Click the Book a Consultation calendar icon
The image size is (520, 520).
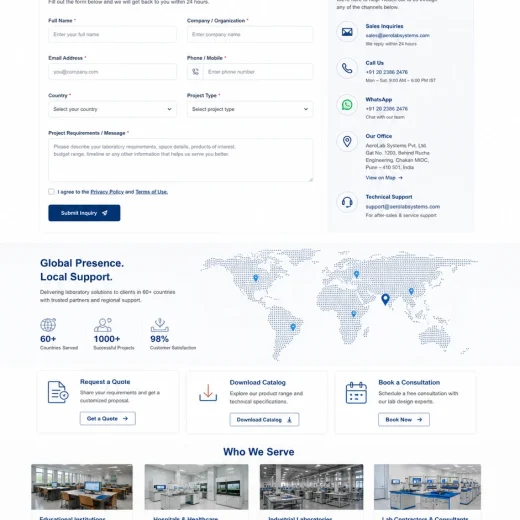[x=356, y=393]
